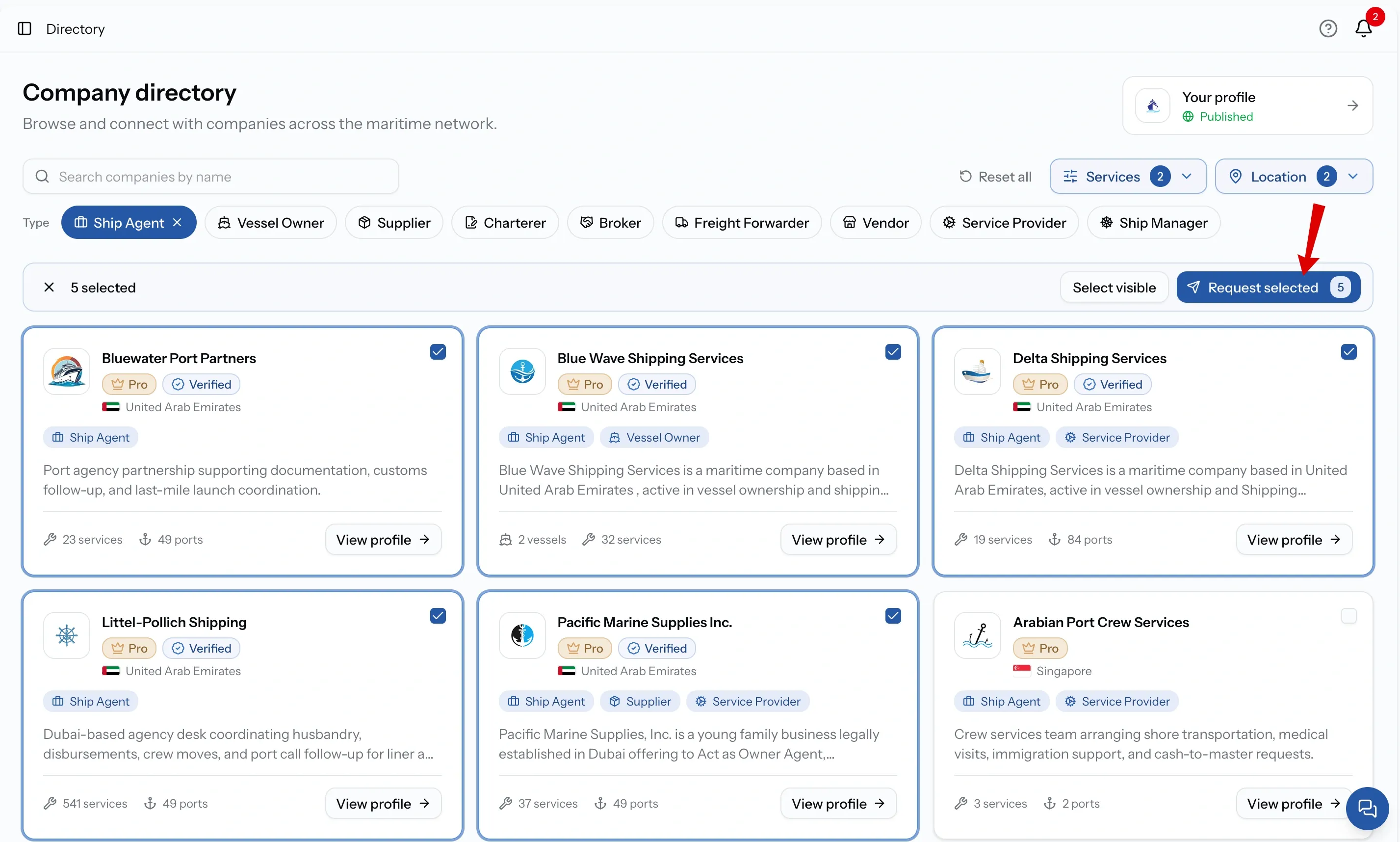The width and height of the screenshot is (1400, 842).
Task: Click the search magnifier icon
Action: (42, 177)
